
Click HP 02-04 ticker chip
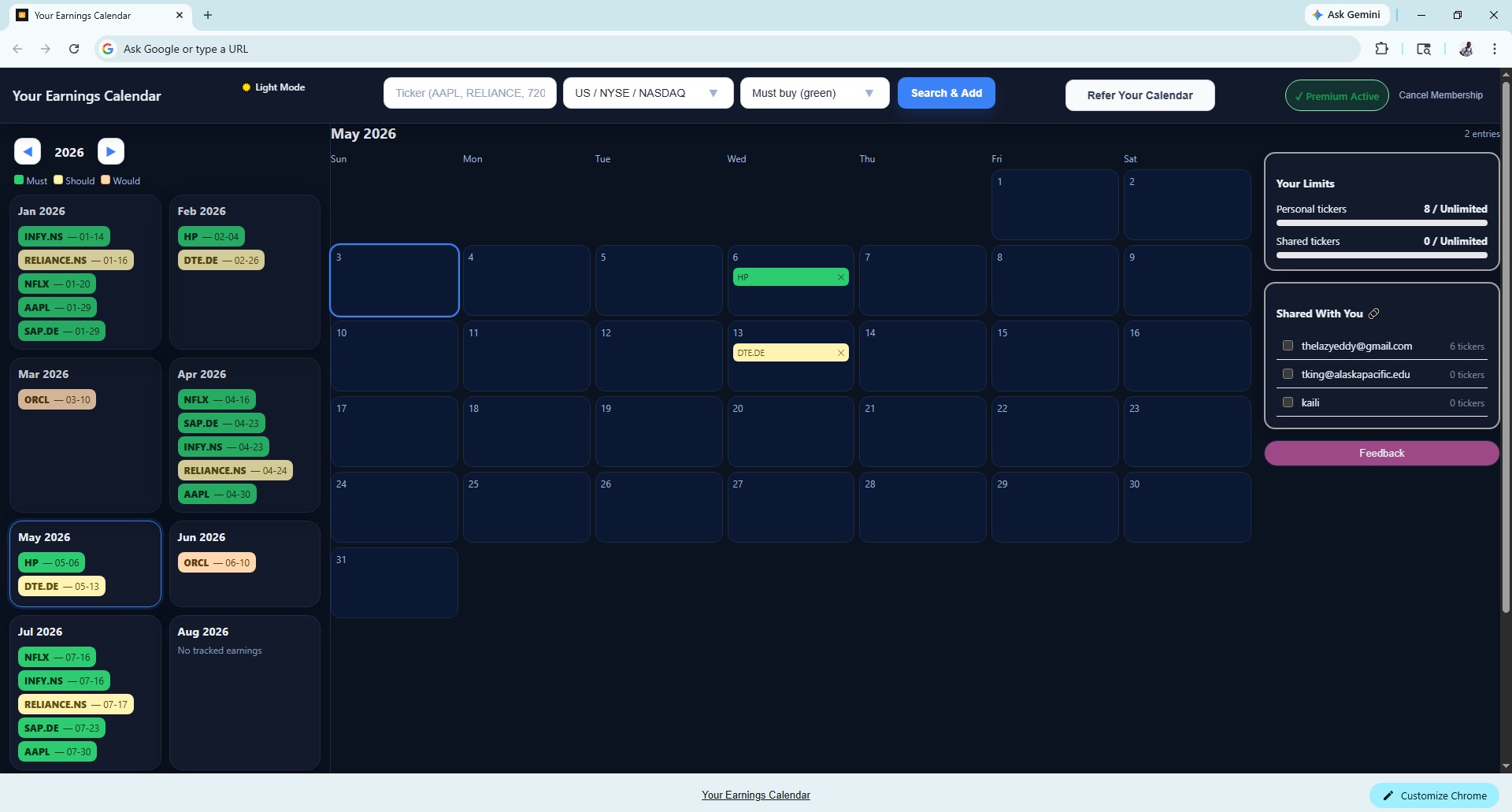(x=211, y=236)
